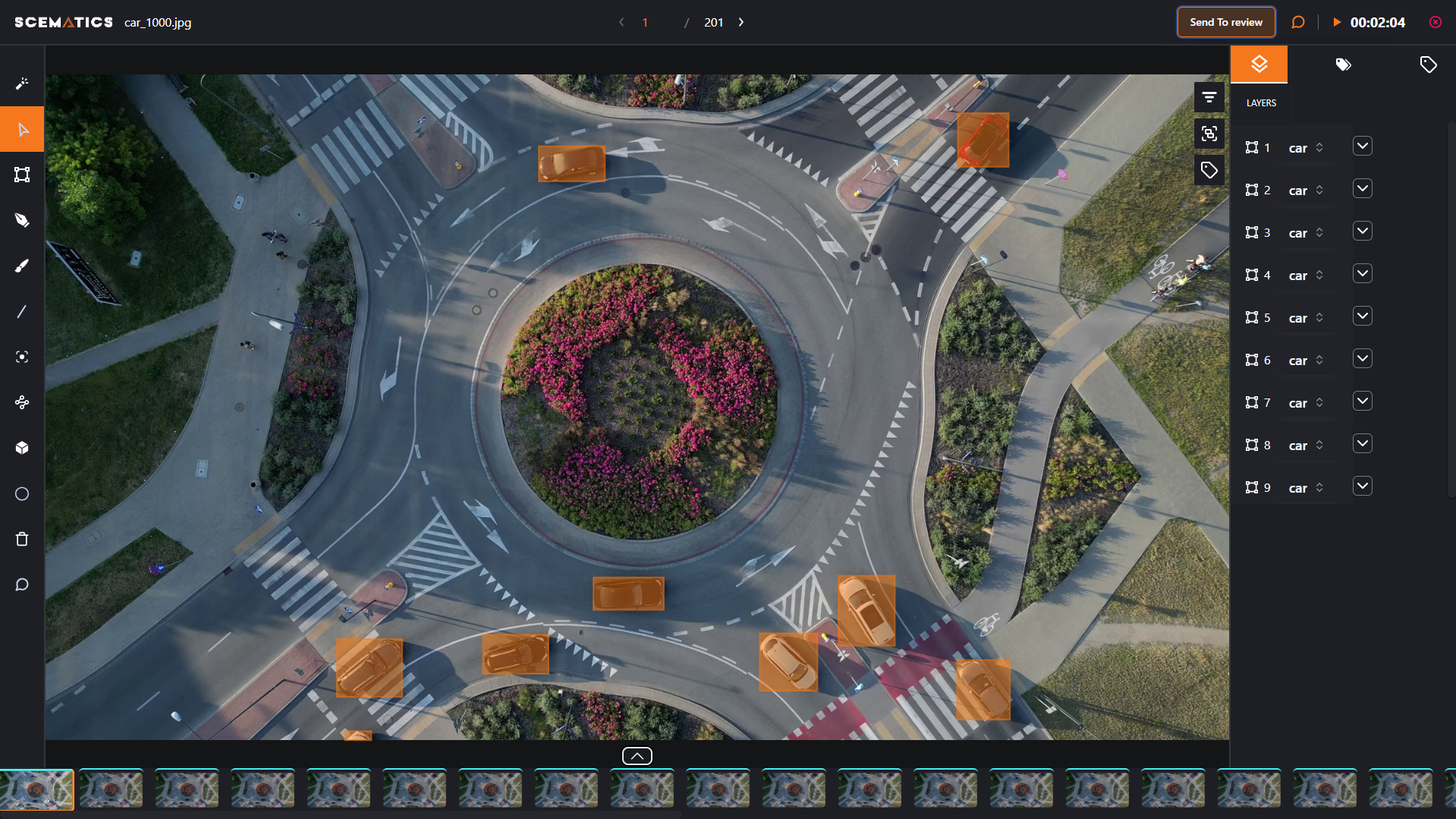Select the ellipse circle tool

pos(22,493)
